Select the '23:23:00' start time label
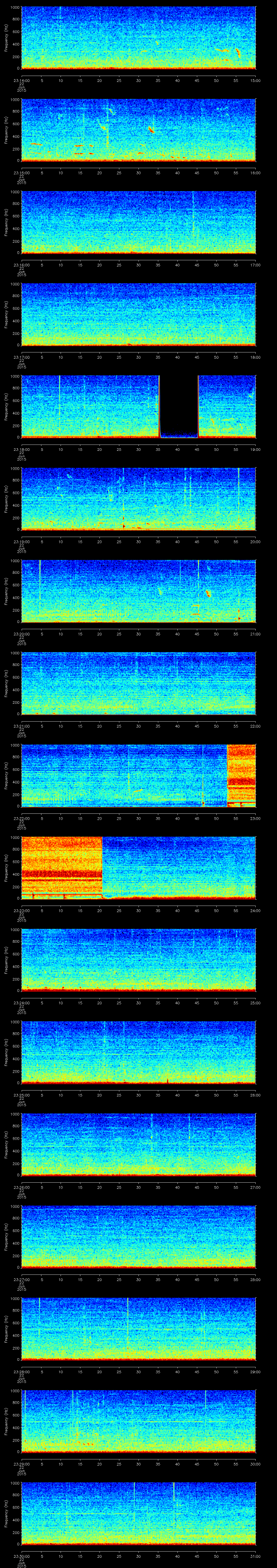This screenshot has height=1568, width=277. [x=21, y=910]
